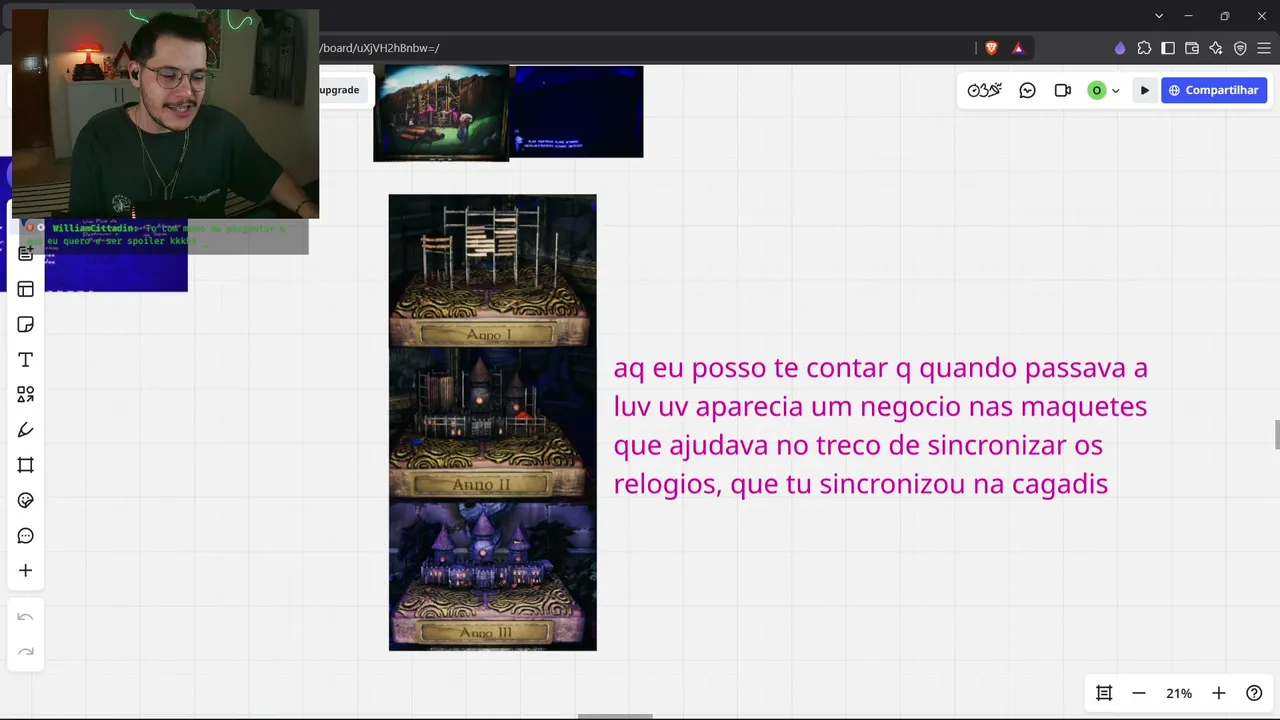Open the activity chat bubble icon
The image size is (1280, 720).
click(x=1027, y=90)
